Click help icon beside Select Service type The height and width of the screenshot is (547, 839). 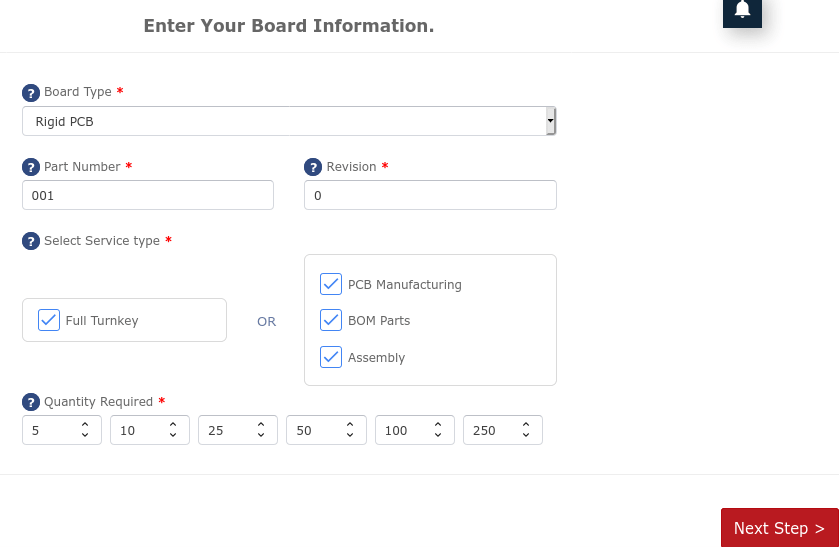pyautogui.click(x=31, y=242)
